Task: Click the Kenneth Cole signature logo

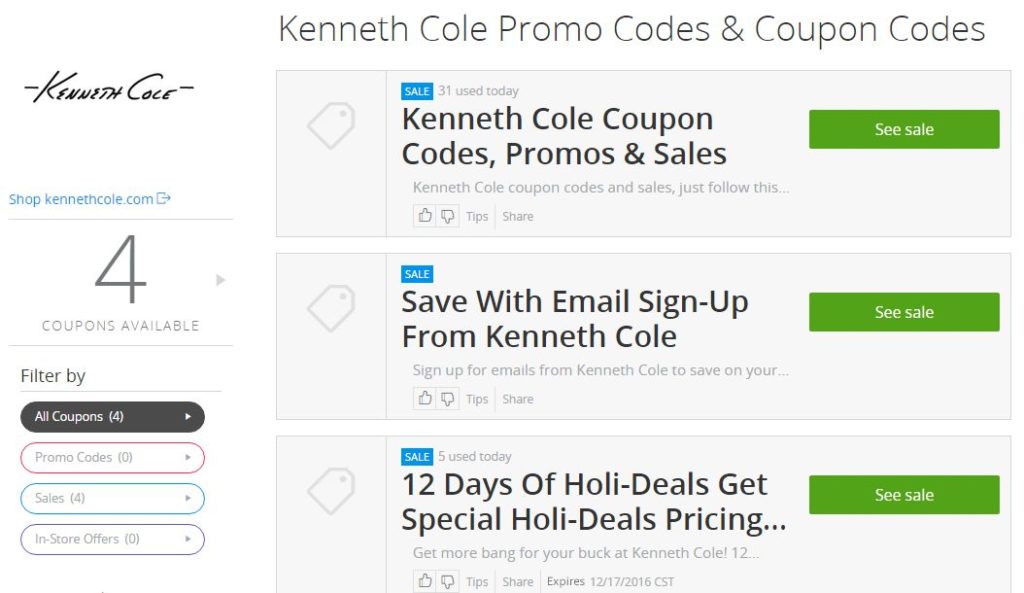Action: 109,88
